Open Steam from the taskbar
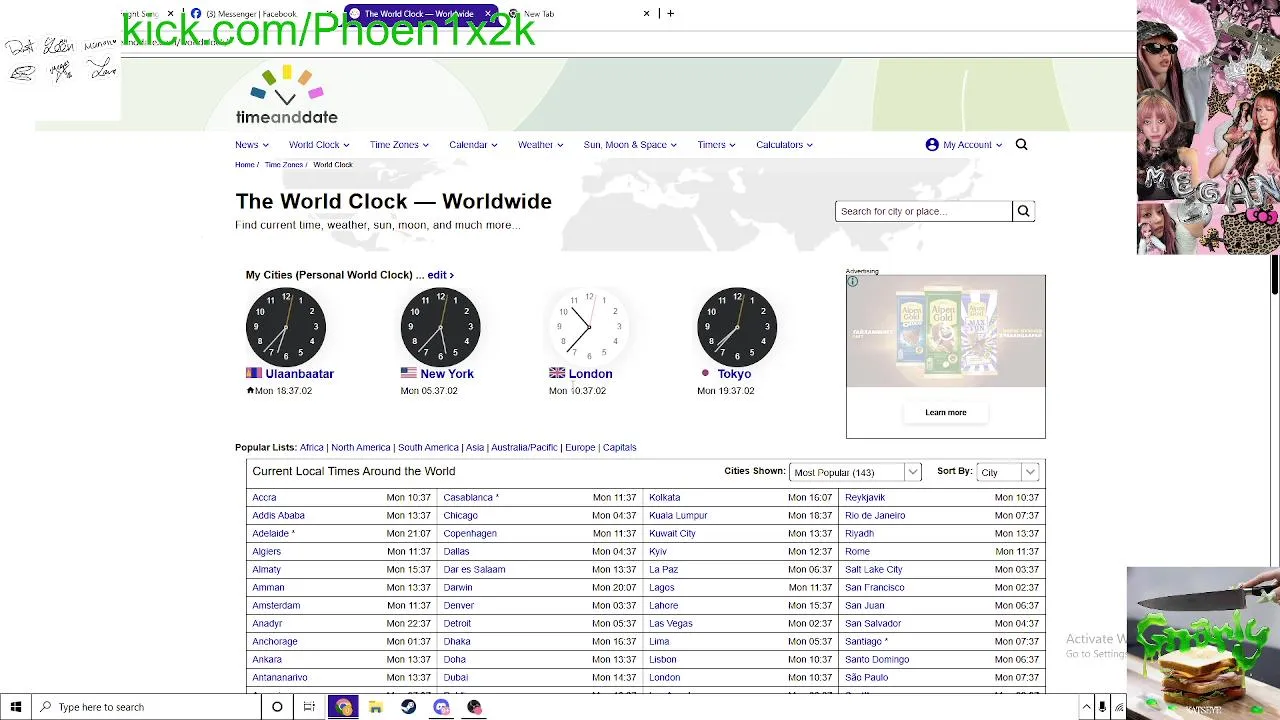The height and width of the screenshot is (720, 1280). [408, 707]
